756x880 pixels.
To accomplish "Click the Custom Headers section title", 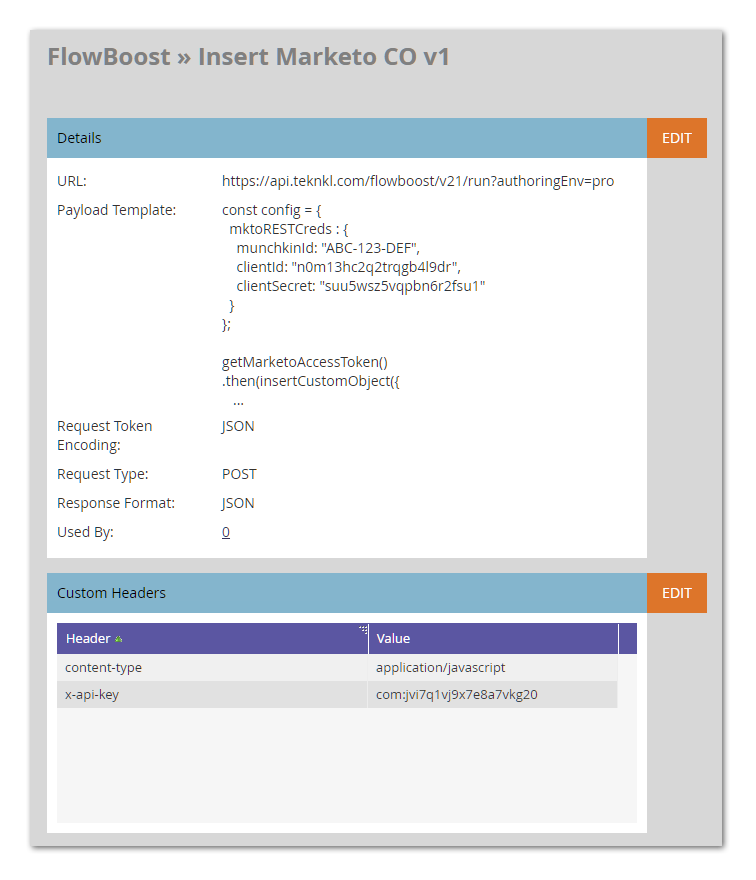I will [x=111, y=593].
